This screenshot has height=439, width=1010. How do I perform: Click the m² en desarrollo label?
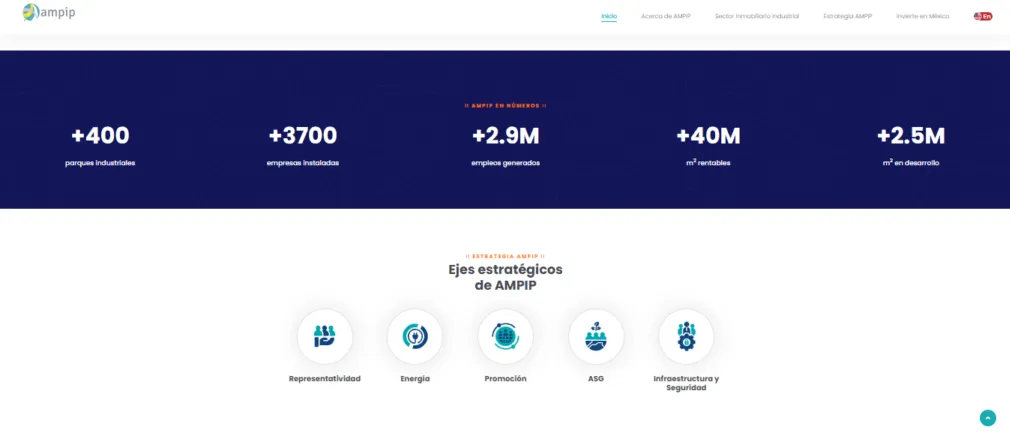911,163
